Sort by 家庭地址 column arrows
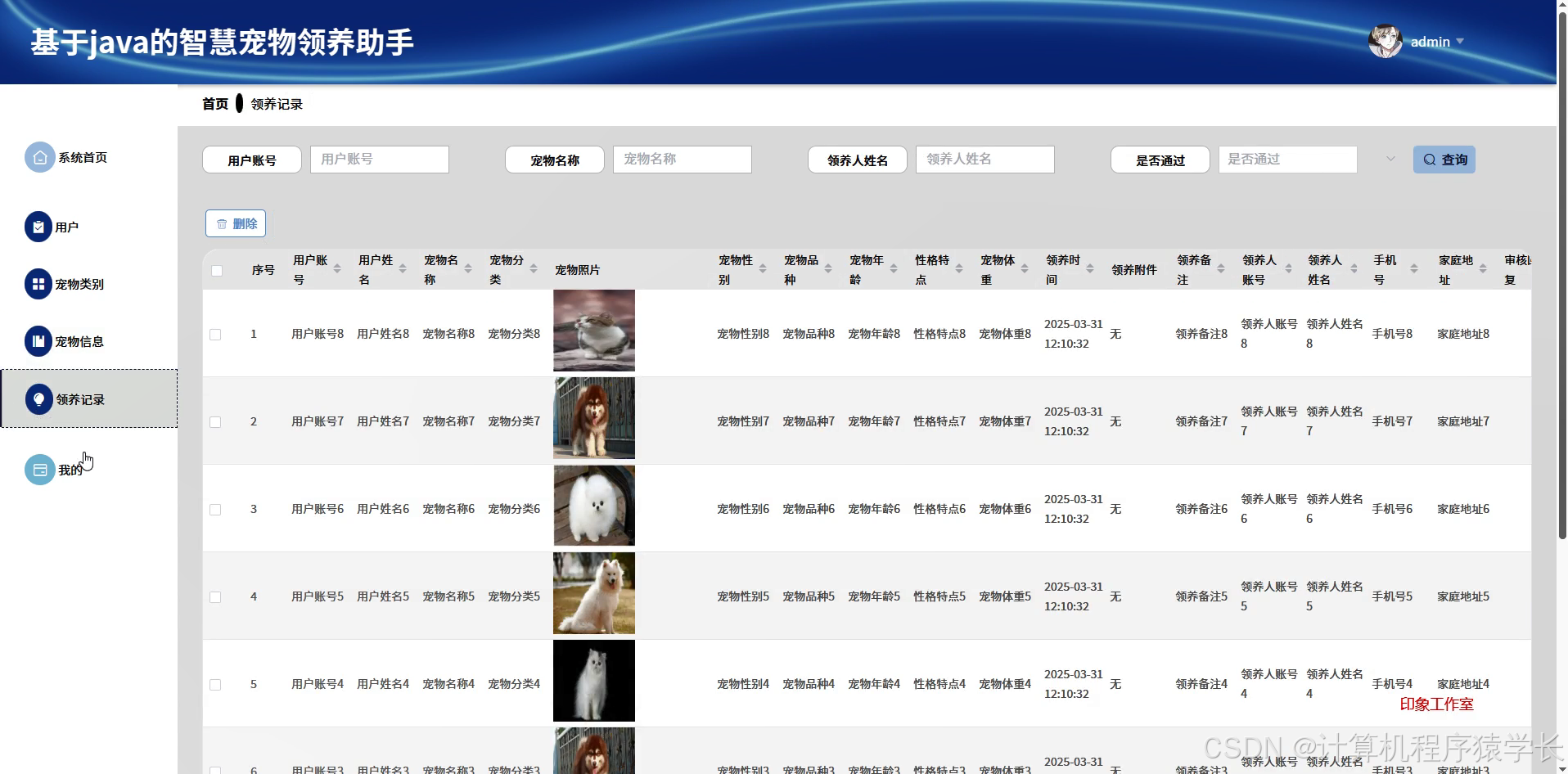 coord(1482,269)
